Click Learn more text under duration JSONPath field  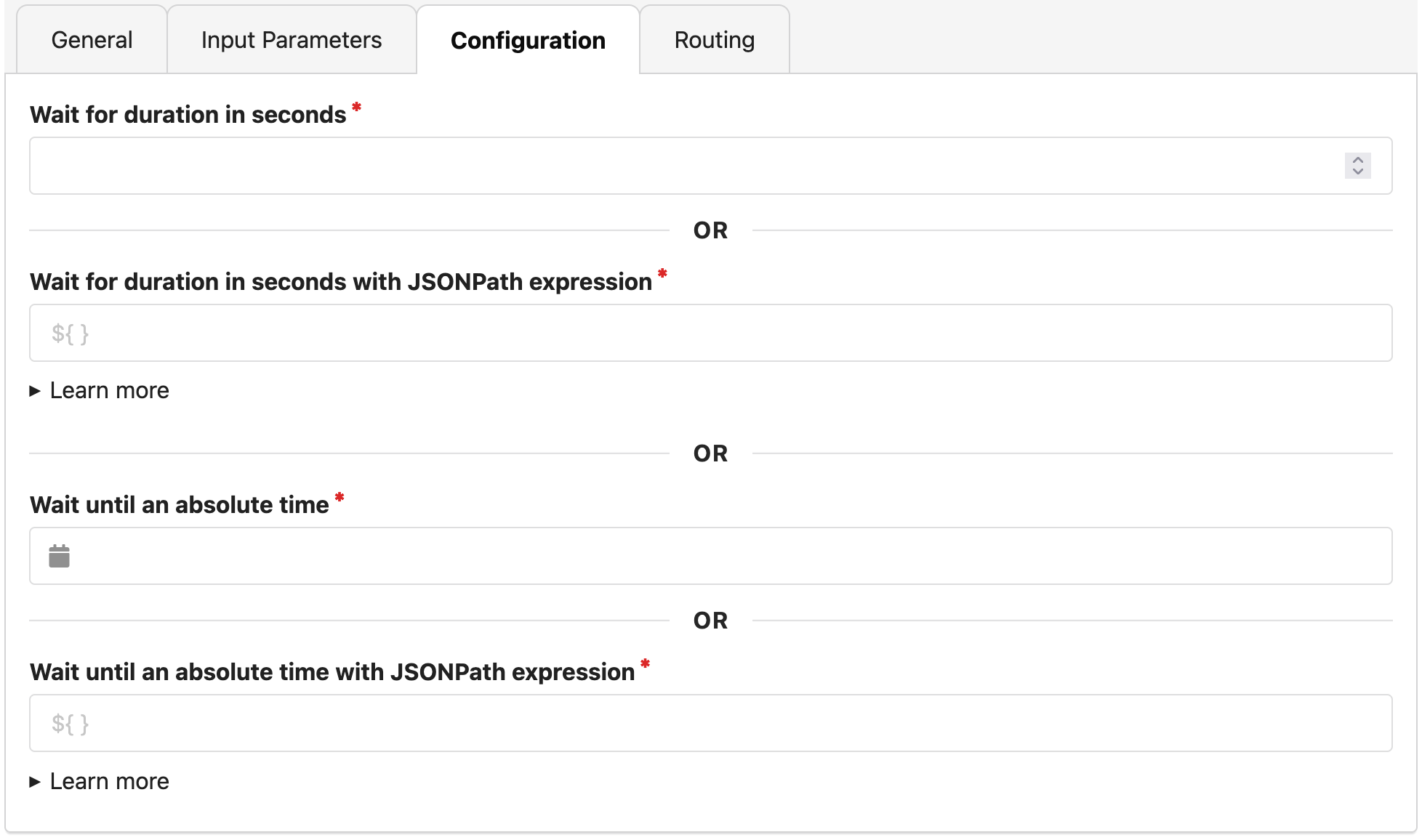pyautogui.click(x=109, y=391)
